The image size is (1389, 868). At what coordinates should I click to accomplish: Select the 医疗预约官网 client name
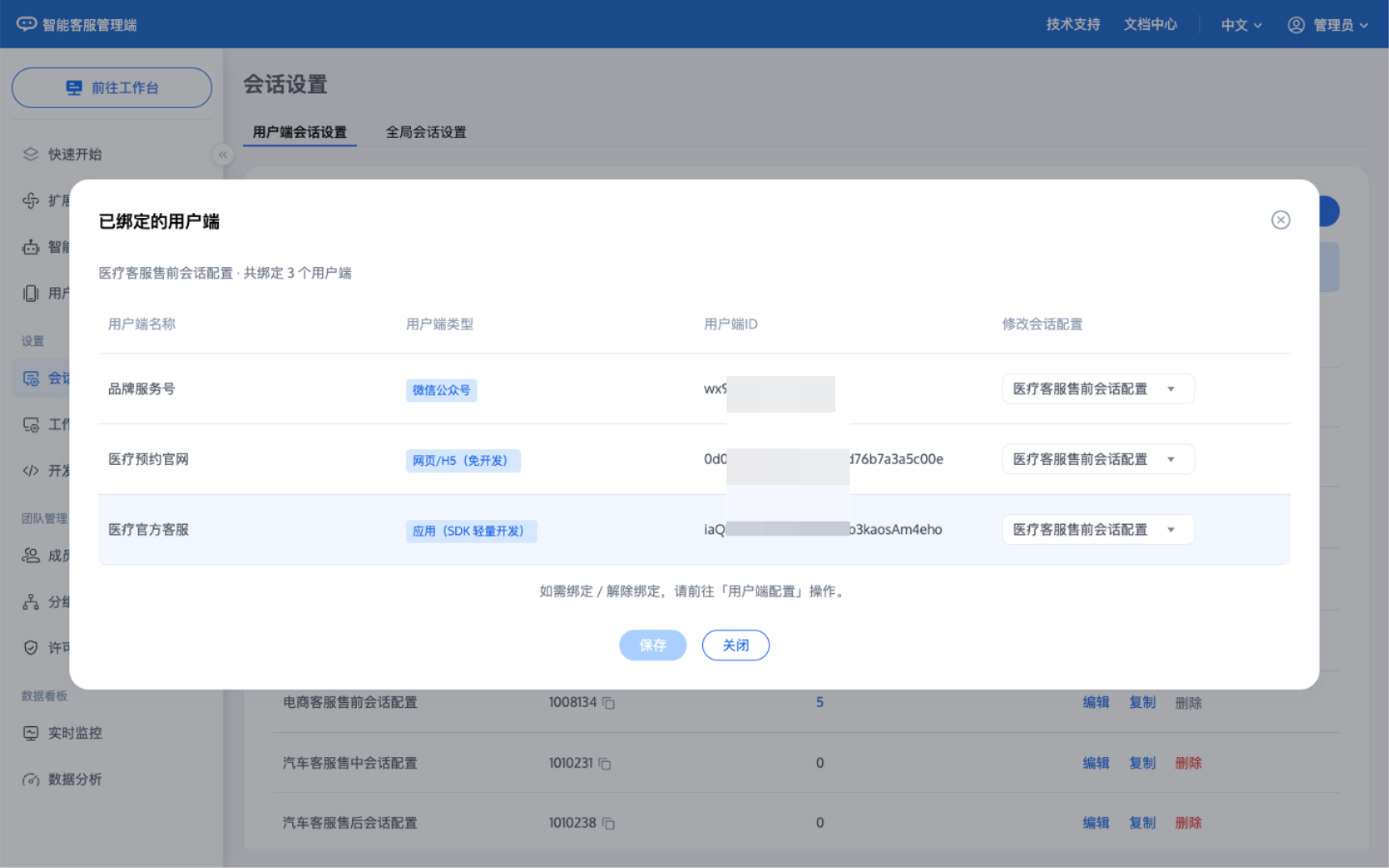[149, 459]
